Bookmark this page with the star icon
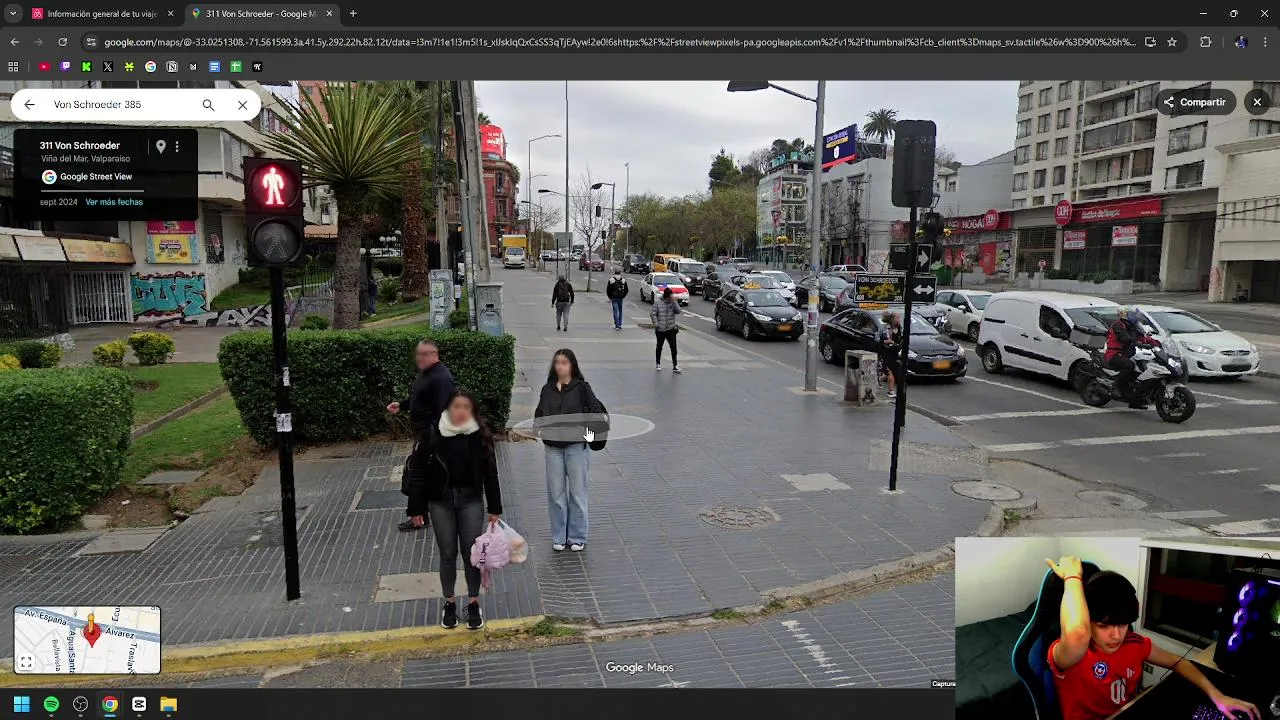This screenshot has width=1280, height=720. click(1172, 42)
